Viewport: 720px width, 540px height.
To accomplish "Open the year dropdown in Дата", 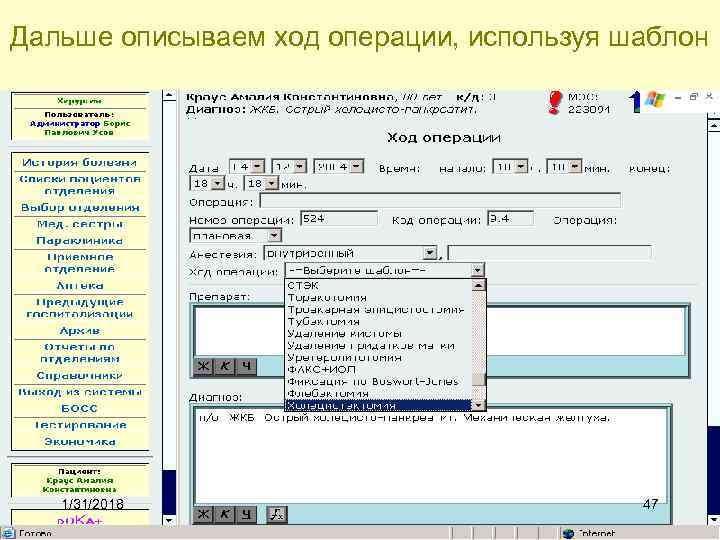I will (357, 166).
